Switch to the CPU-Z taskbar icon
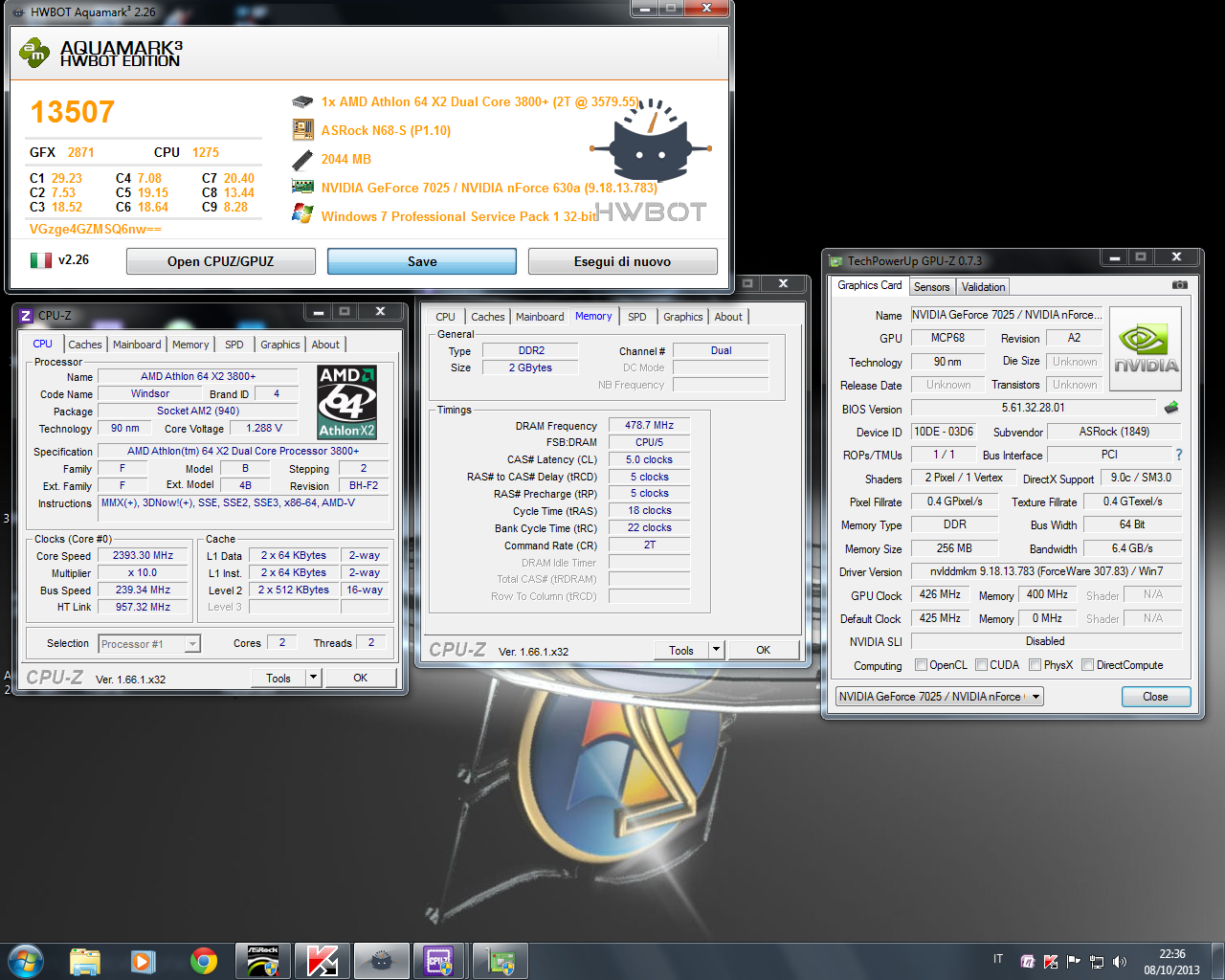 [x=439, y=961]
